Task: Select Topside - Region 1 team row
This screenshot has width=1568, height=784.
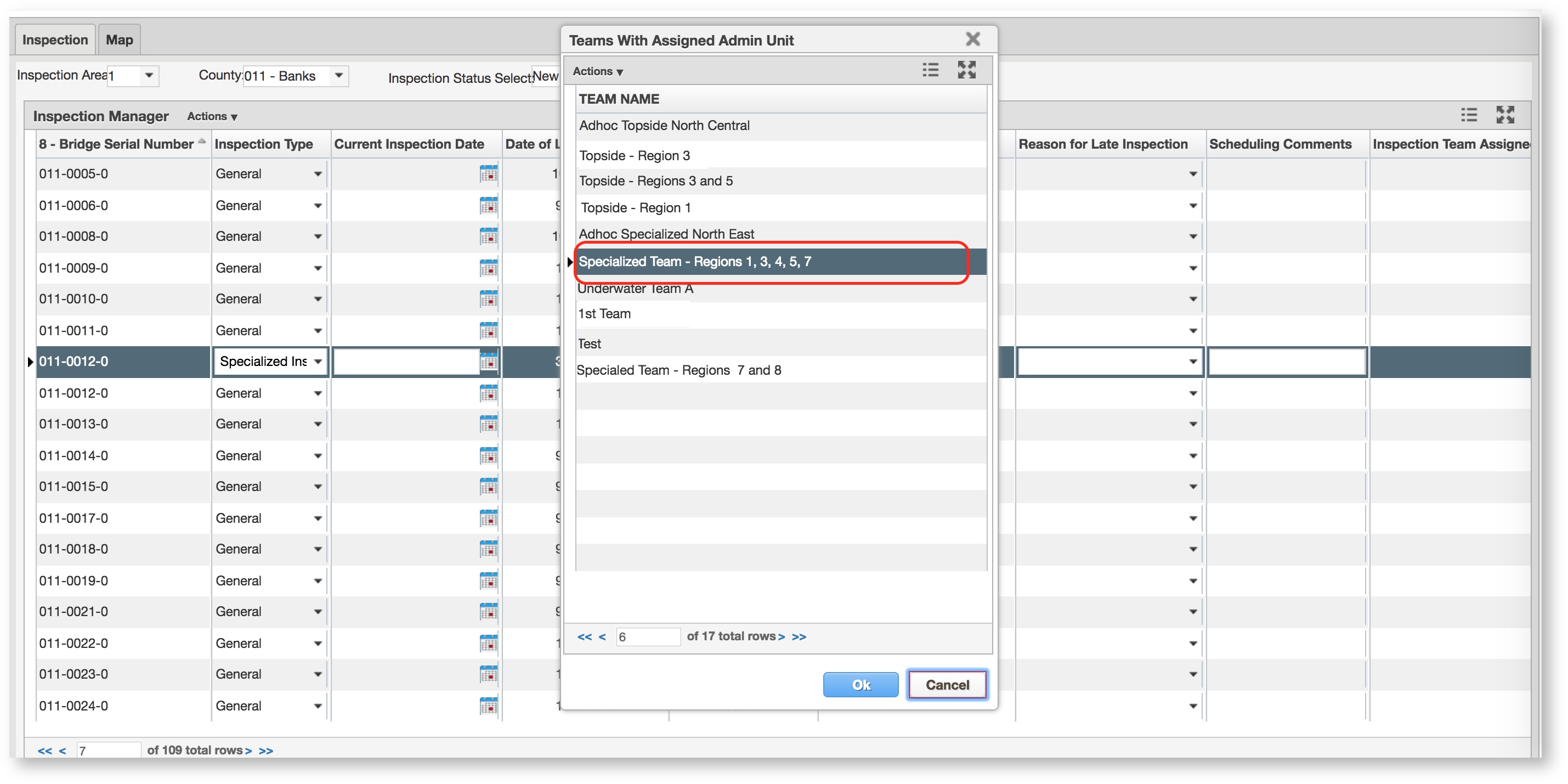Action: coord(636,208)
